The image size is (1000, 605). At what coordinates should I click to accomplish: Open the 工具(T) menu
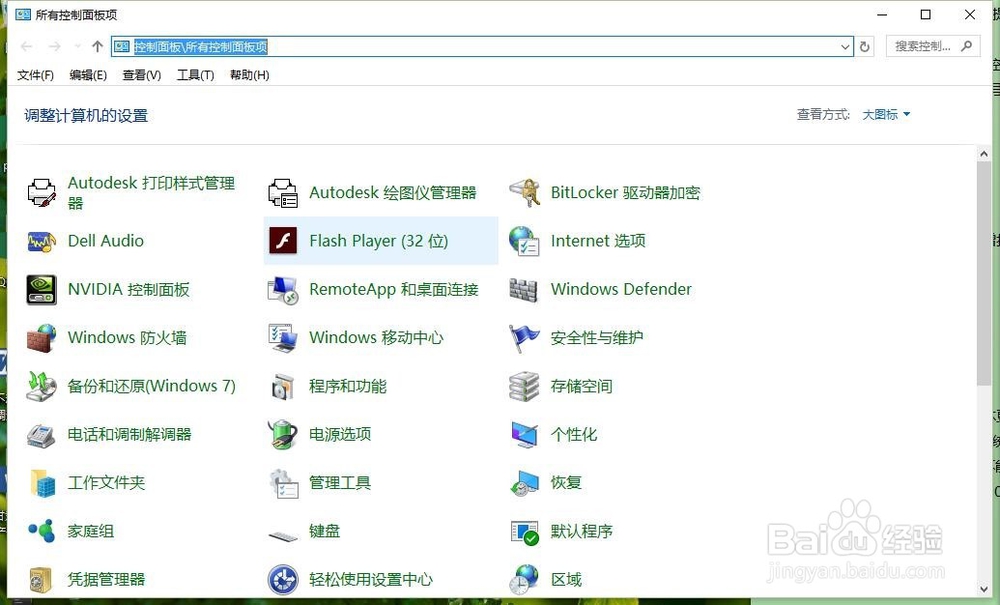point(195,75)
